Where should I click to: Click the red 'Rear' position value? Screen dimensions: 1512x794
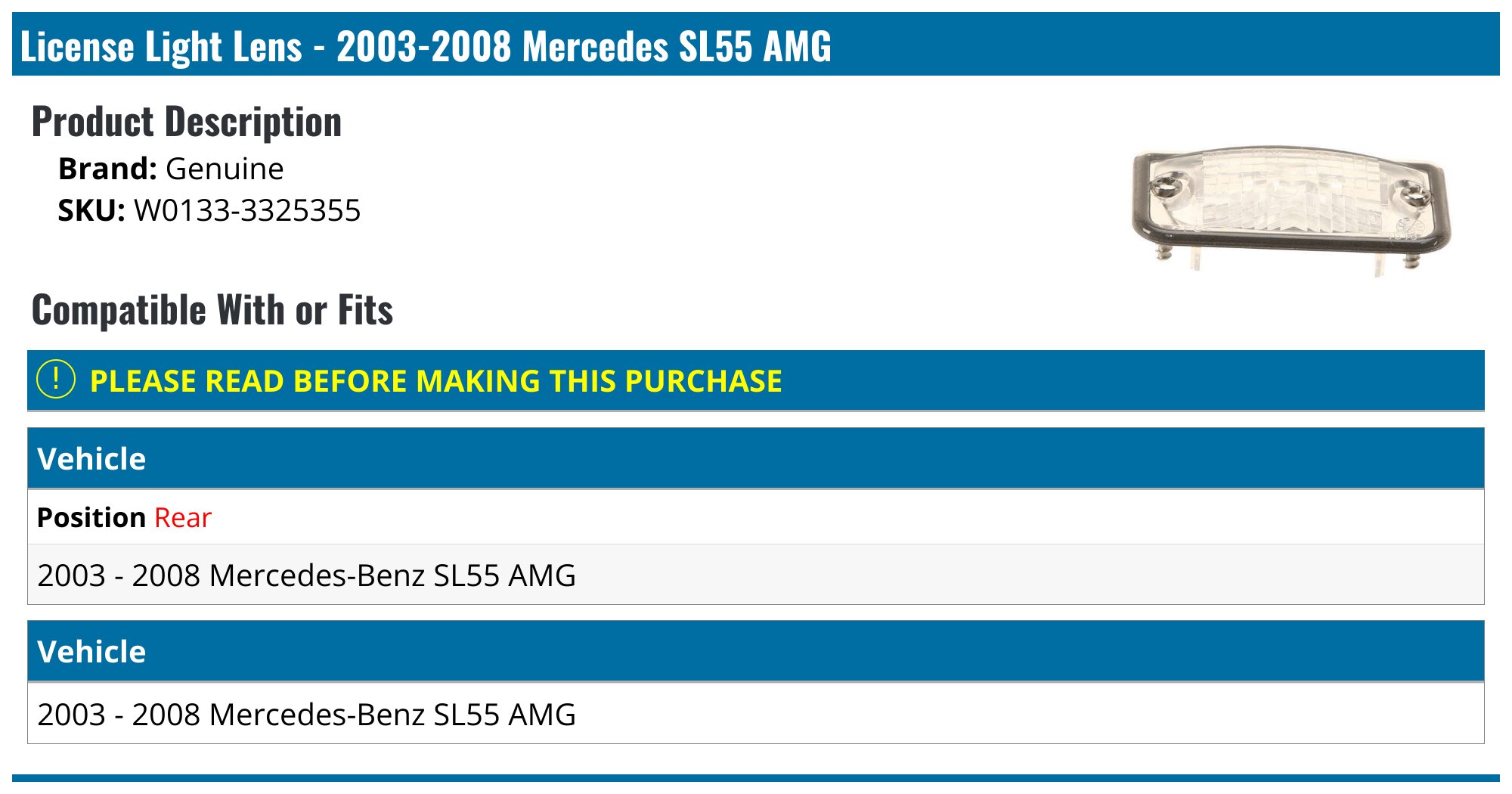click(183, 518)
